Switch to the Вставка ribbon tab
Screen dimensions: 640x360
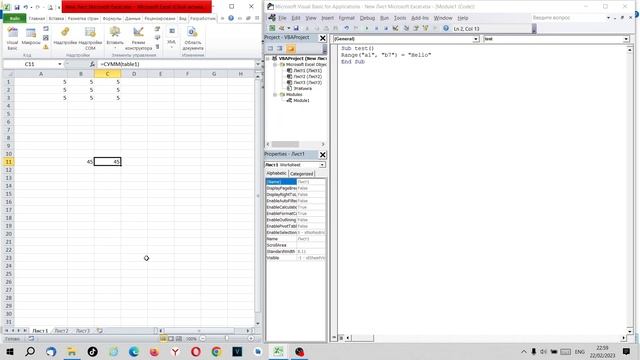click(x=56, y=18)
